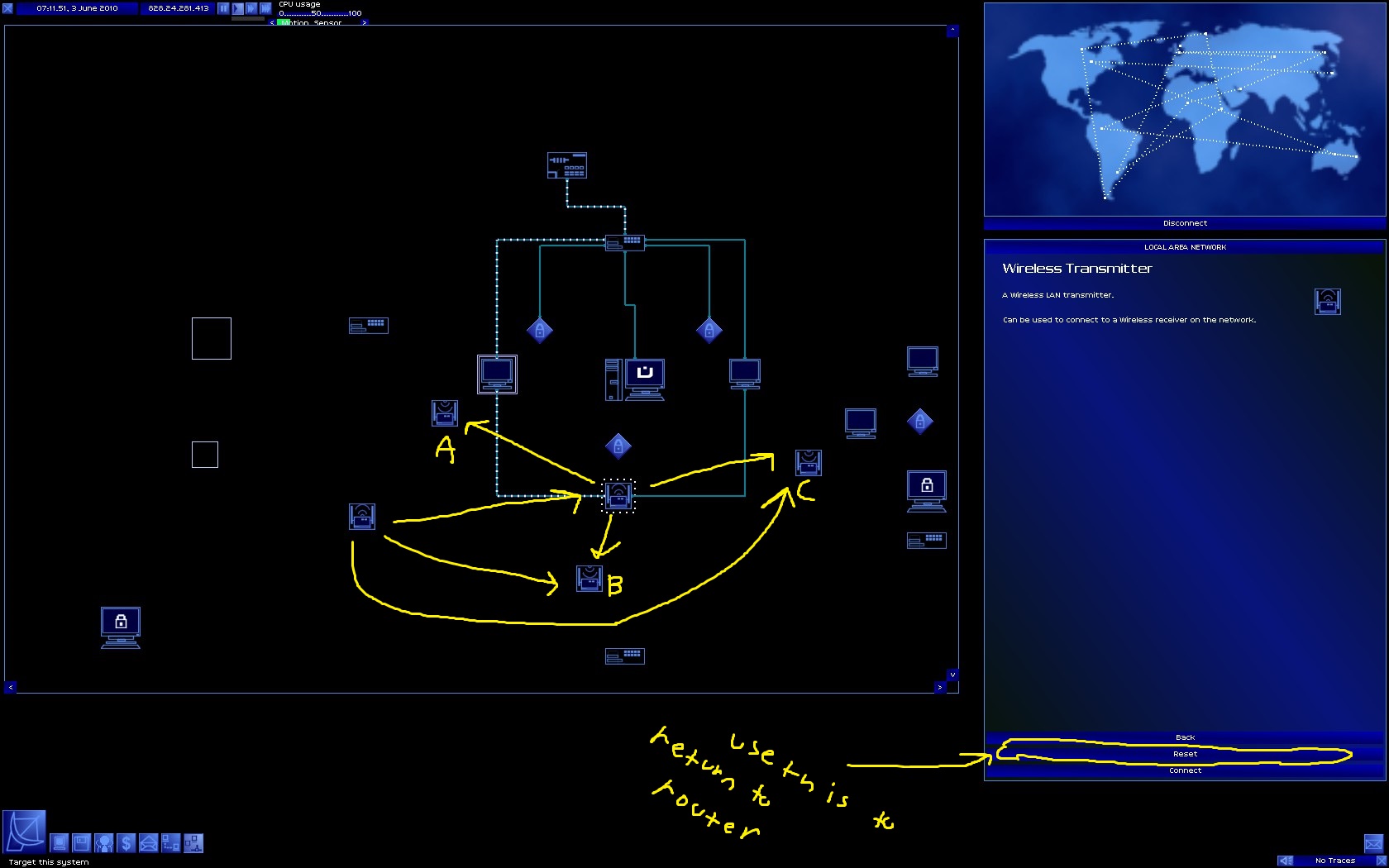The height and width of the screenshot is (868, 1389).
Task: Select the modem node at top of LAN
Action: [567, 165]
